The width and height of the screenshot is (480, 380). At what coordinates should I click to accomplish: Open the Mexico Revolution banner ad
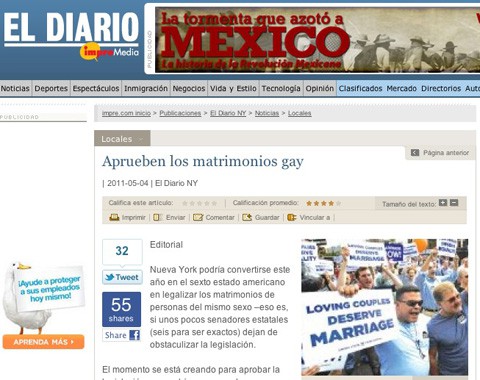click(317, 39)
